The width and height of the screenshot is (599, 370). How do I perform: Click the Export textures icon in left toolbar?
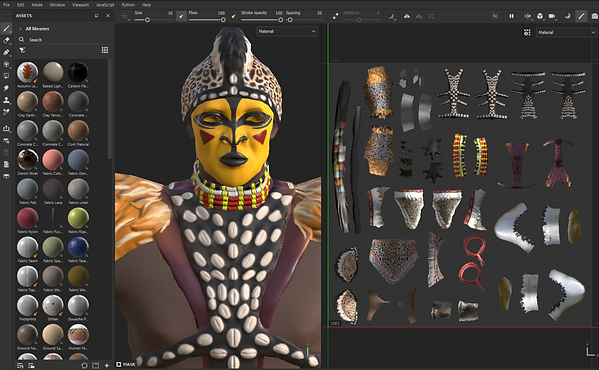pyautogui.click(x=6, y=129)
